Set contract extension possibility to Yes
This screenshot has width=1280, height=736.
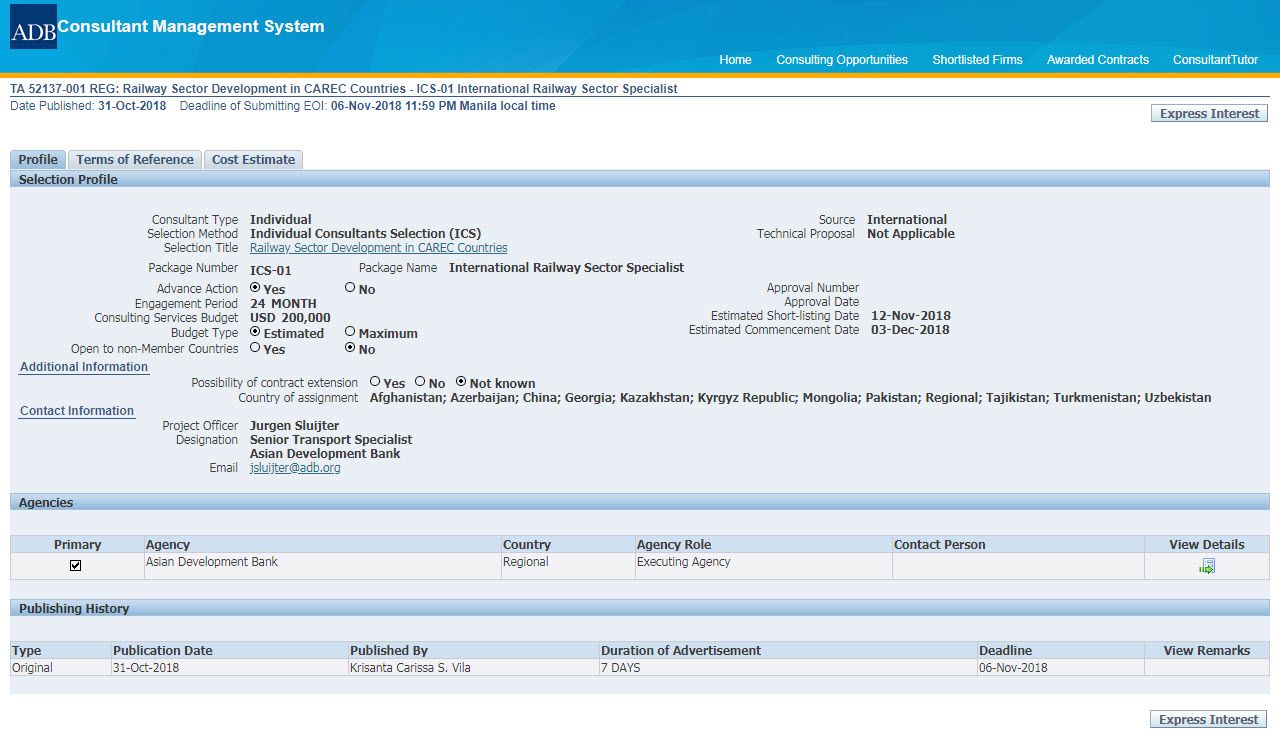click(375, 382)
